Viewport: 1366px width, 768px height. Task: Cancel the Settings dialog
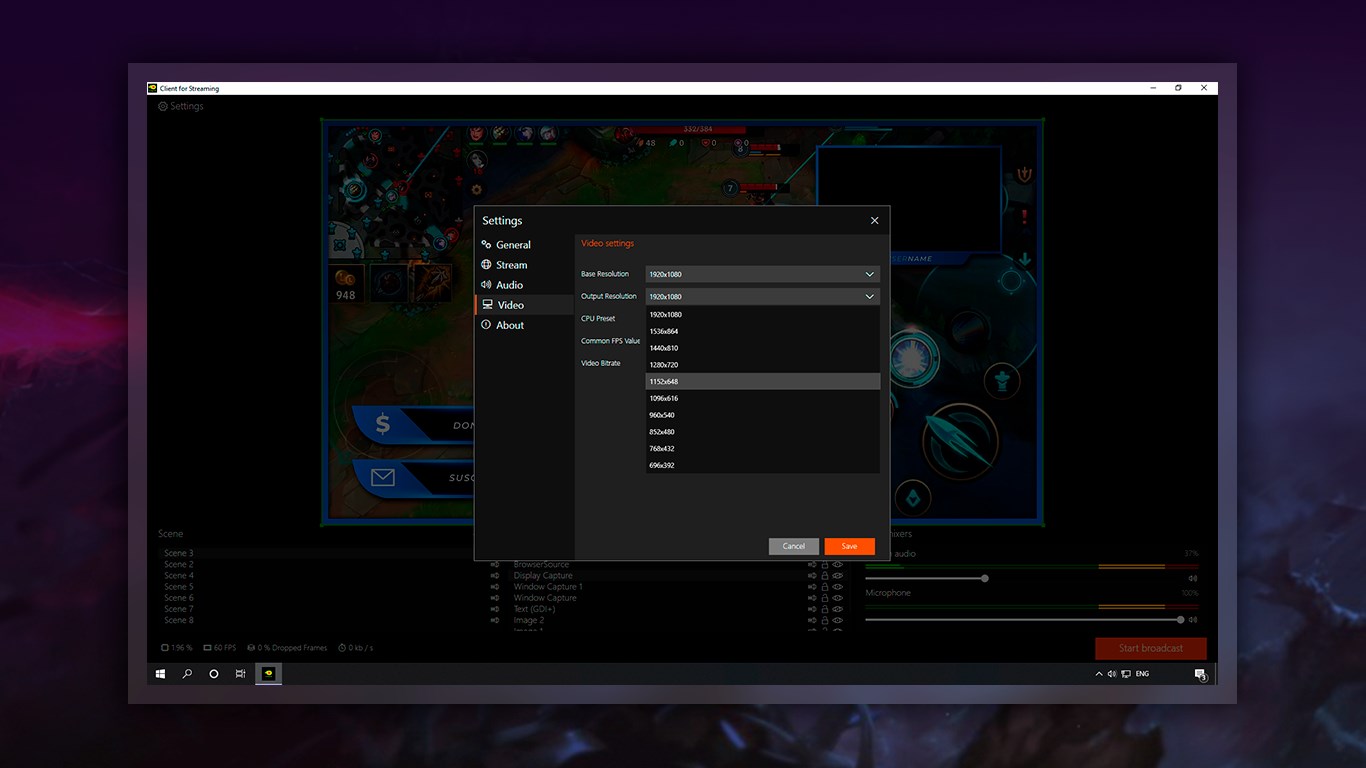(794, 546)
